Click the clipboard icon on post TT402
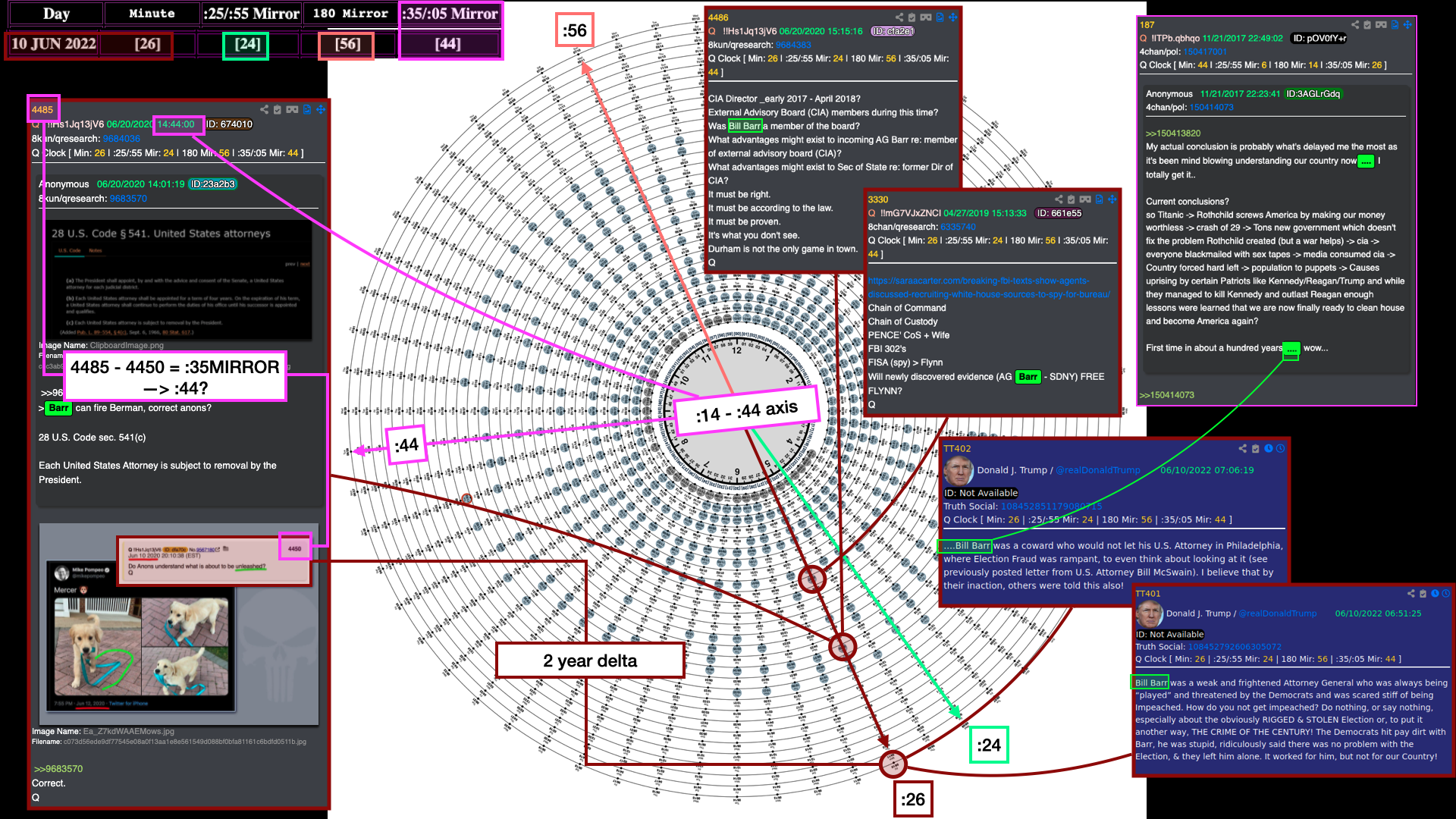Image resolution: width=1456 pixels, height=819 pixels. (1255, 449)
